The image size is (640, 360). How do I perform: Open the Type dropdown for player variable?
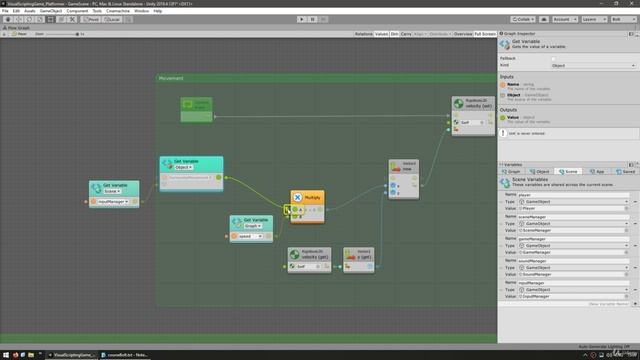click(x=573, y=202)
